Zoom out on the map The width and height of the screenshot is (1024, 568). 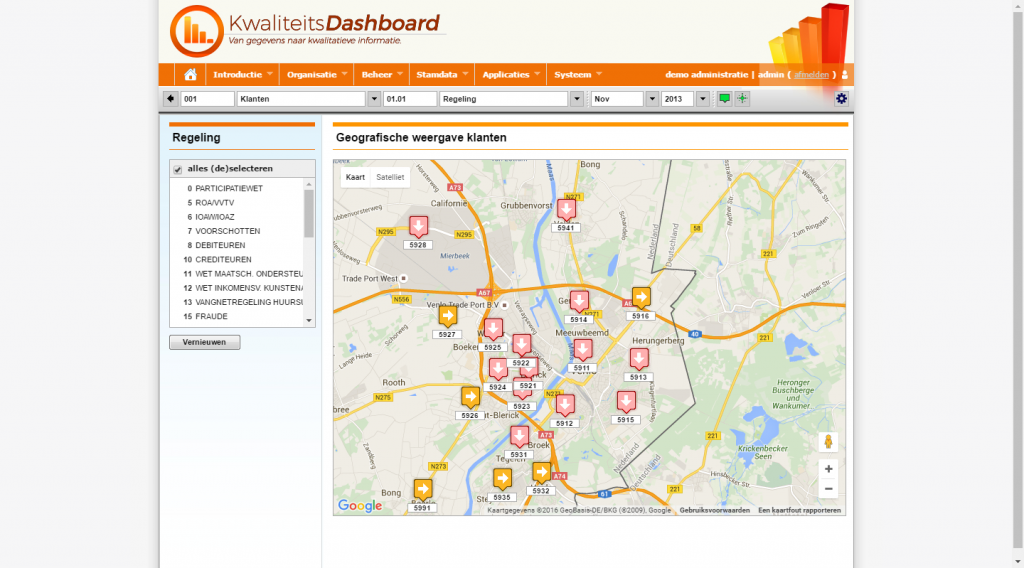click(827, 489)
